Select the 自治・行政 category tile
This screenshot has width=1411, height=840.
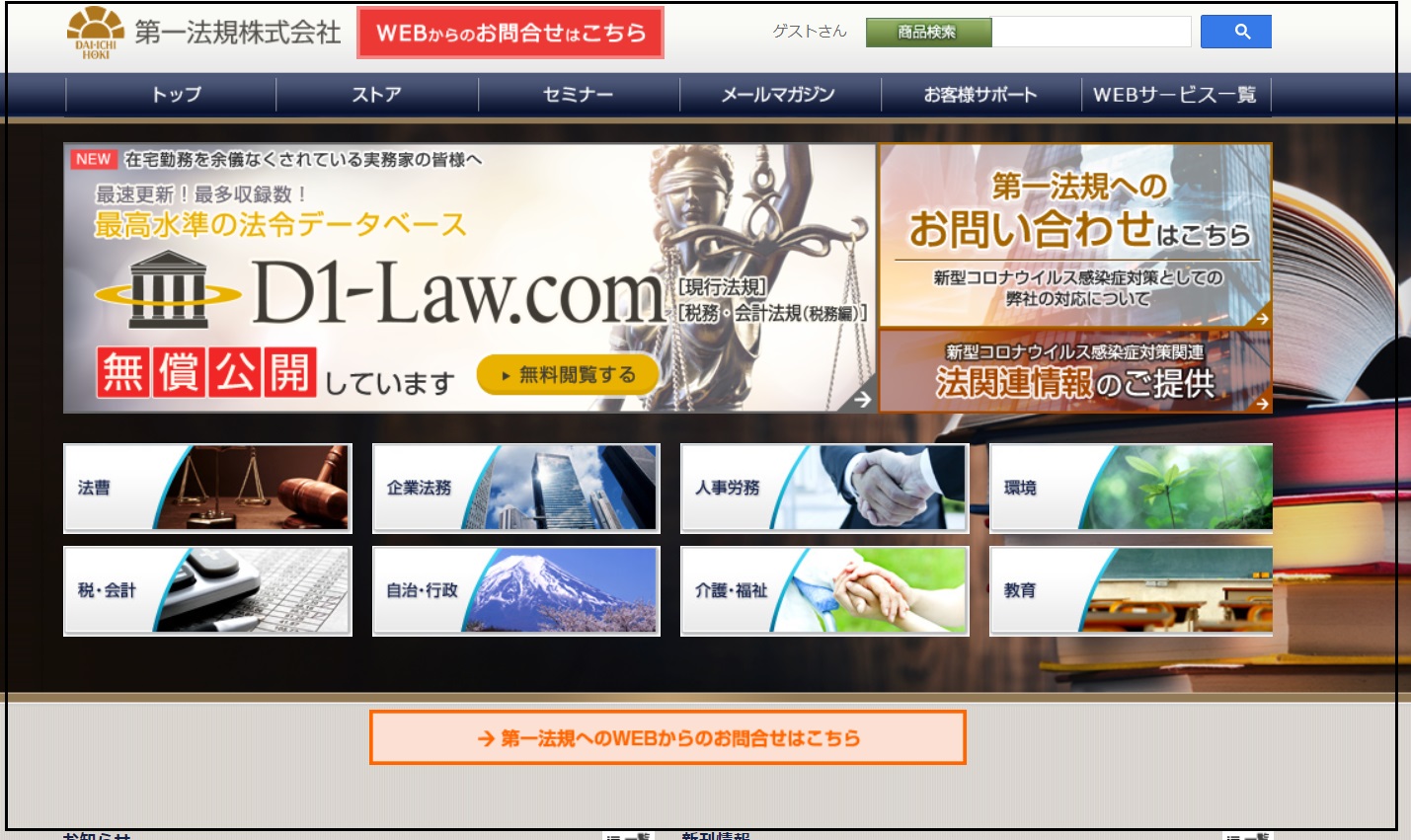pos(516,590)
